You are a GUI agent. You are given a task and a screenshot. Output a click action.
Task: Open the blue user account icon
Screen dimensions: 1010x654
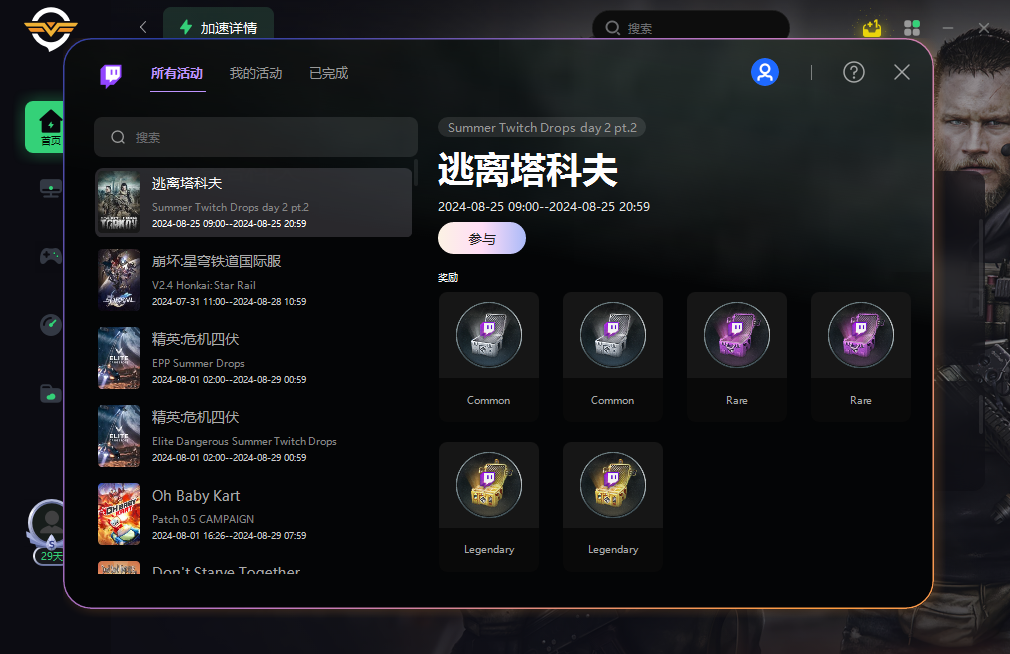pos(765,72)
